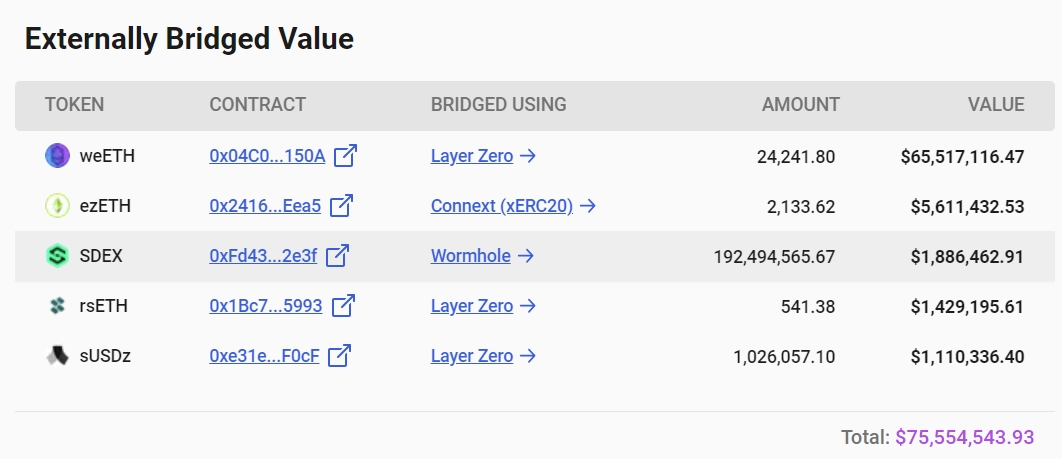The height and width of the screenshot is (459, 1062).
Task: Open external link icon beside 0x2416...Eea5
Action: [341, 206]
